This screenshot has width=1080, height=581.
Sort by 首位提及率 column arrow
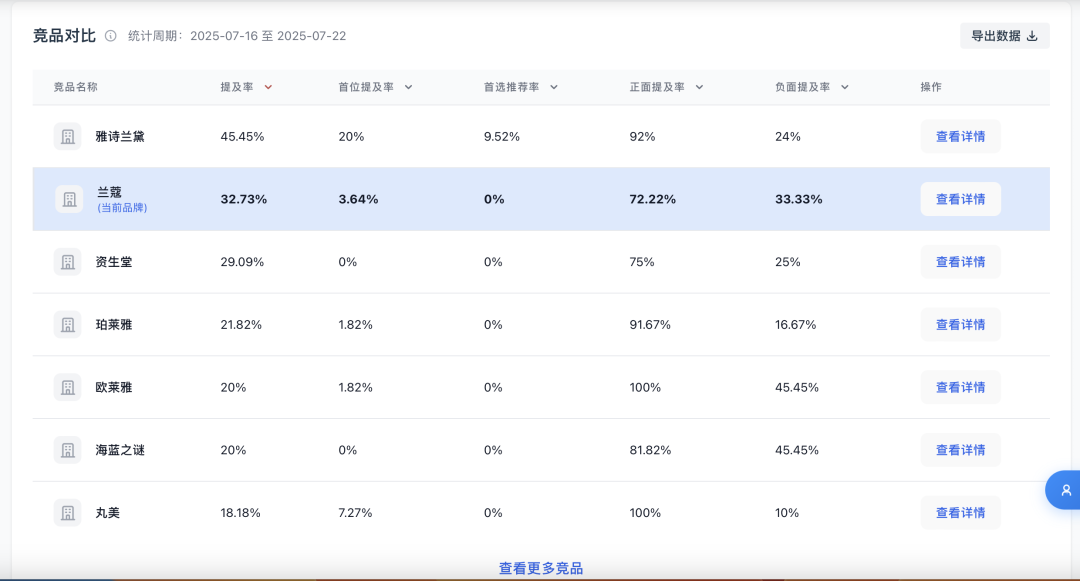408,87
